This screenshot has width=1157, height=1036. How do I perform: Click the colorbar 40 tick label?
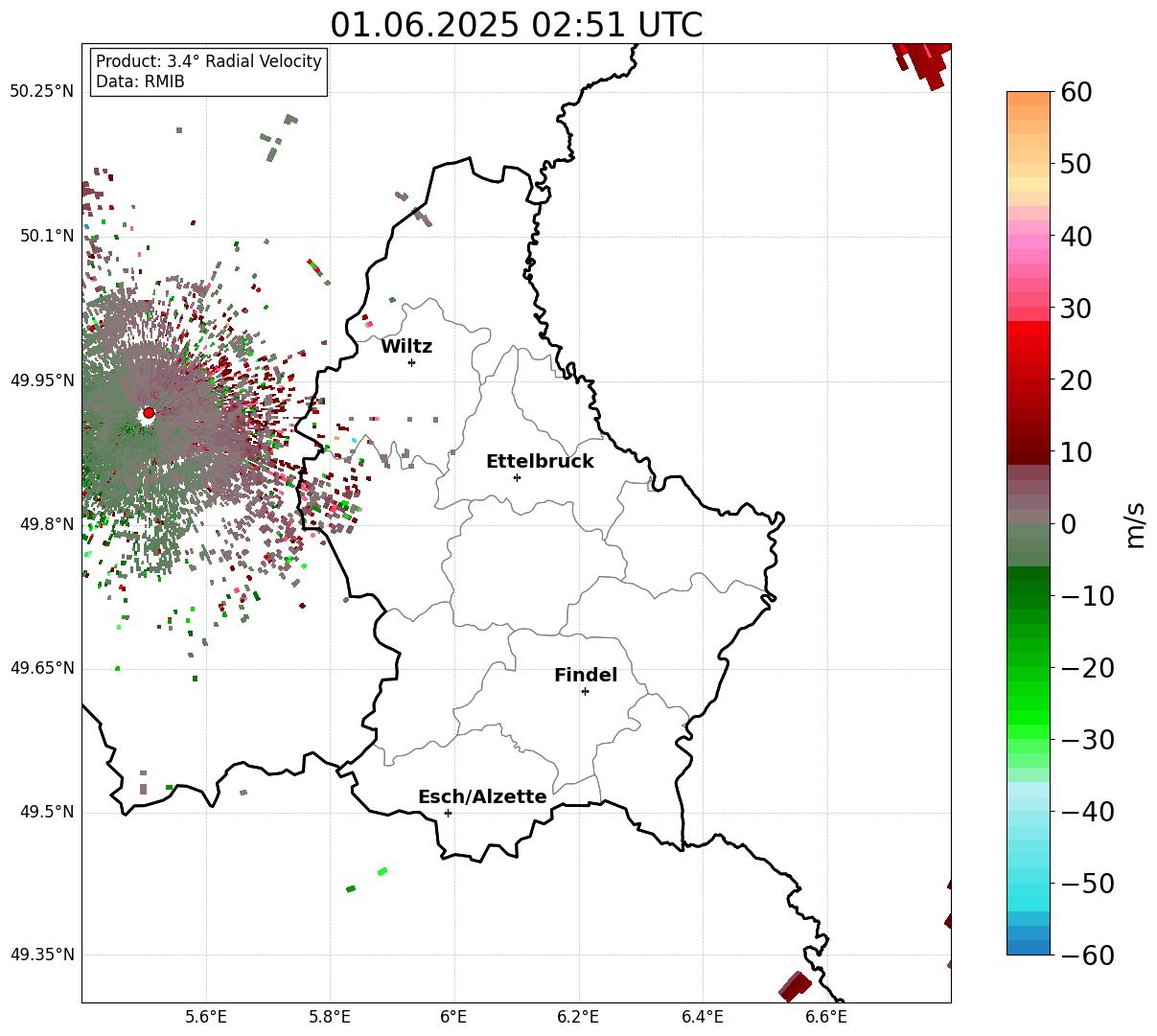1076,236
